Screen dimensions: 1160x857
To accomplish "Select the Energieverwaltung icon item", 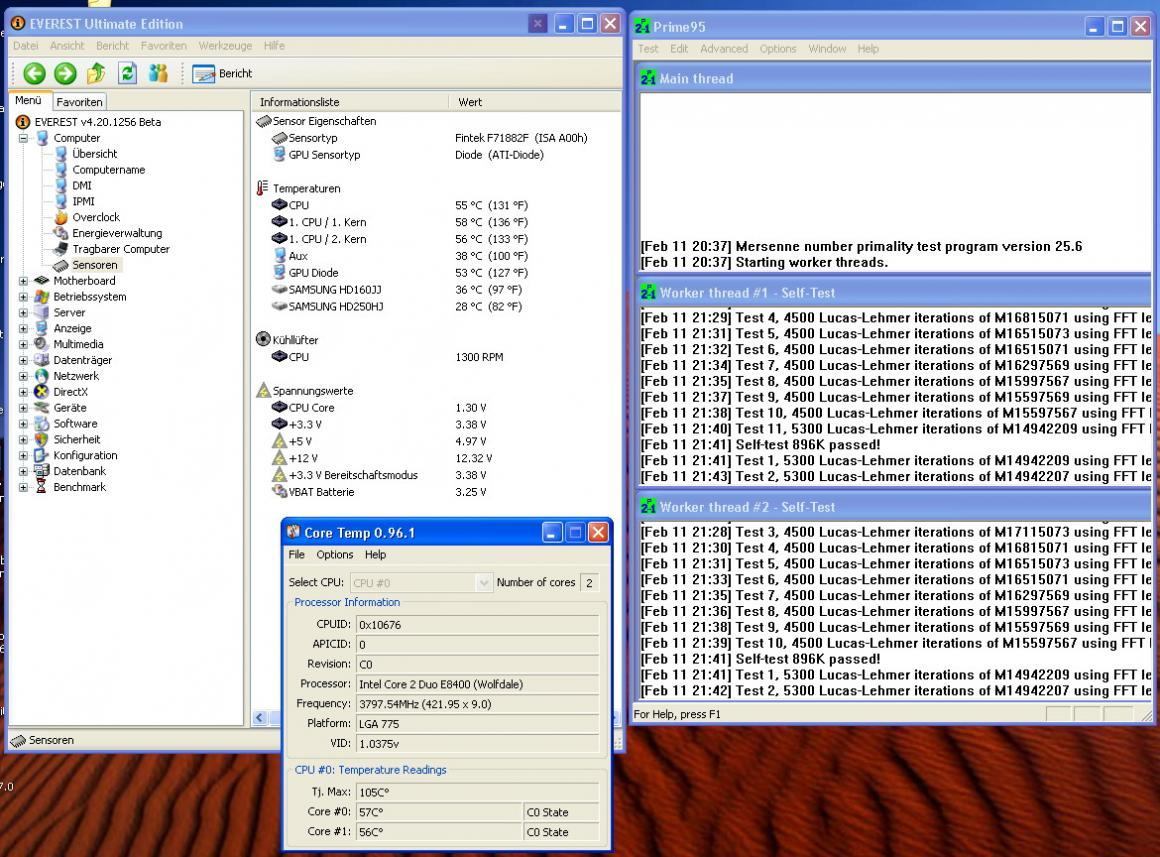I will pyautogui.click(x=61, y=233).
